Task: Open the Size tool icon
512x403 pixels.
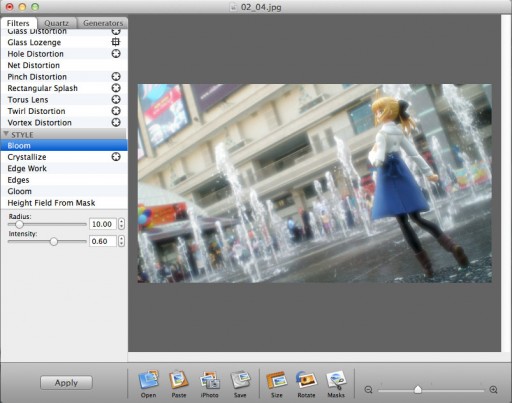Action: [x=276, y=380]
